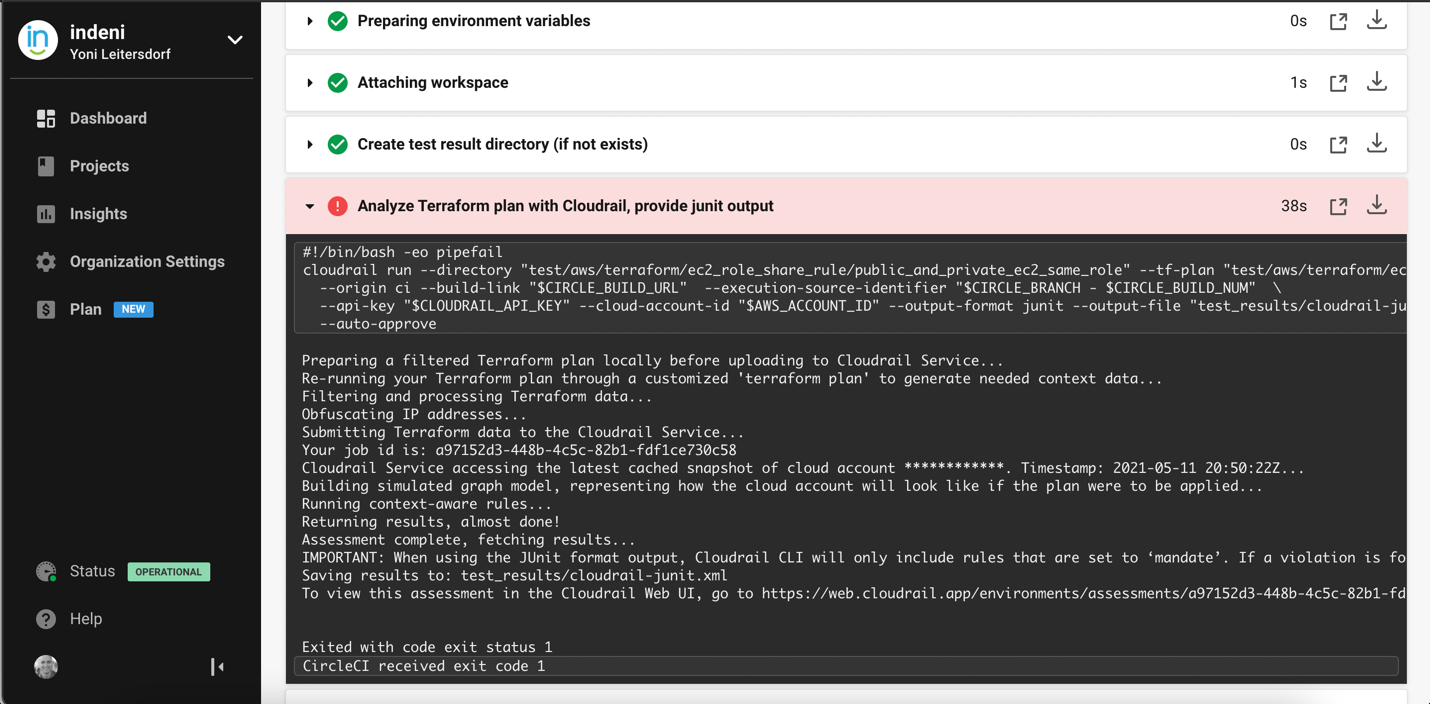Image resolution: width=1430 pixels, height=704 pixels.
Task: Click the Status OPERATIONAL link
Action: click(123, 572)
